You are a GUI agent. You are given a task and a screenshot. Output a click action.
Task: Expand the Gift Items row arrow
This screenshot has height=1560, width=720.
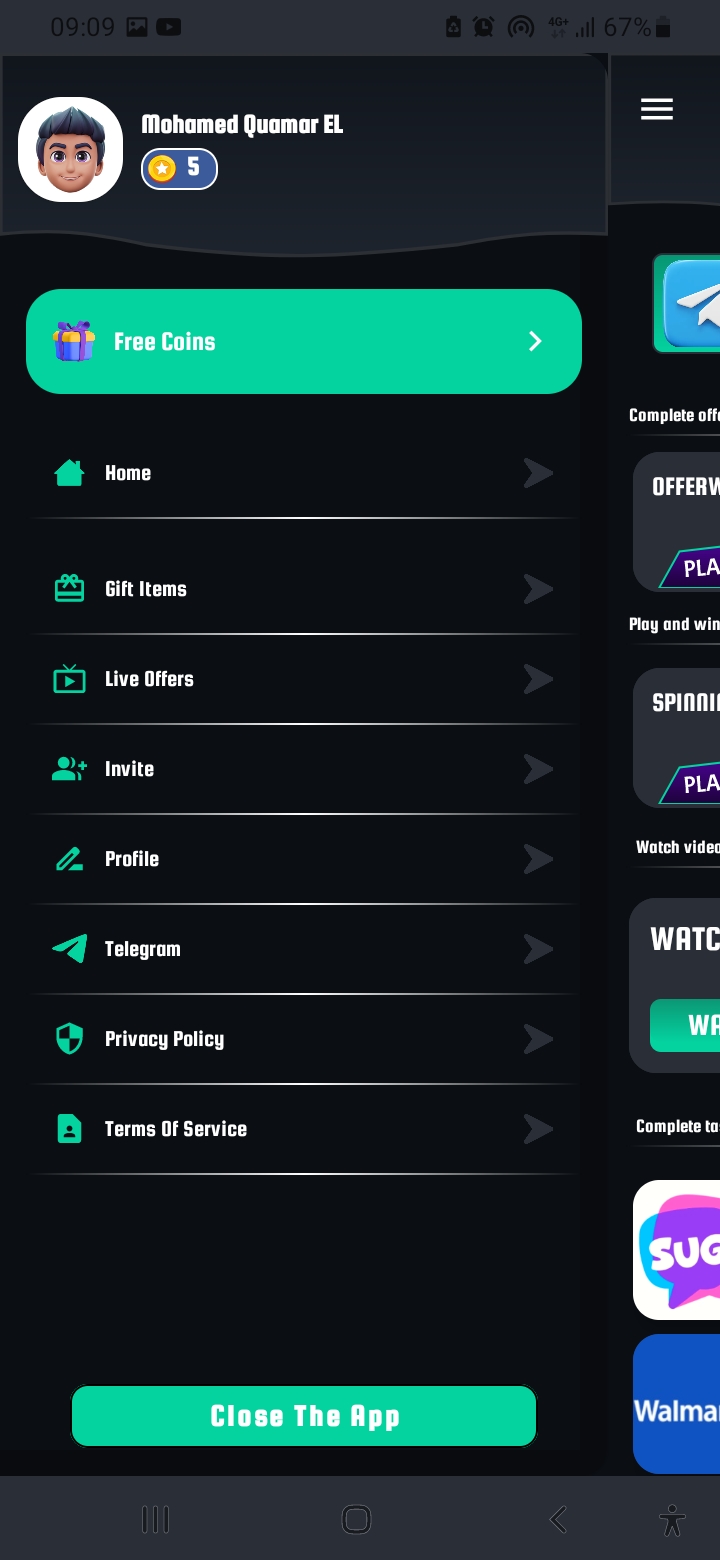click(538, 589)
